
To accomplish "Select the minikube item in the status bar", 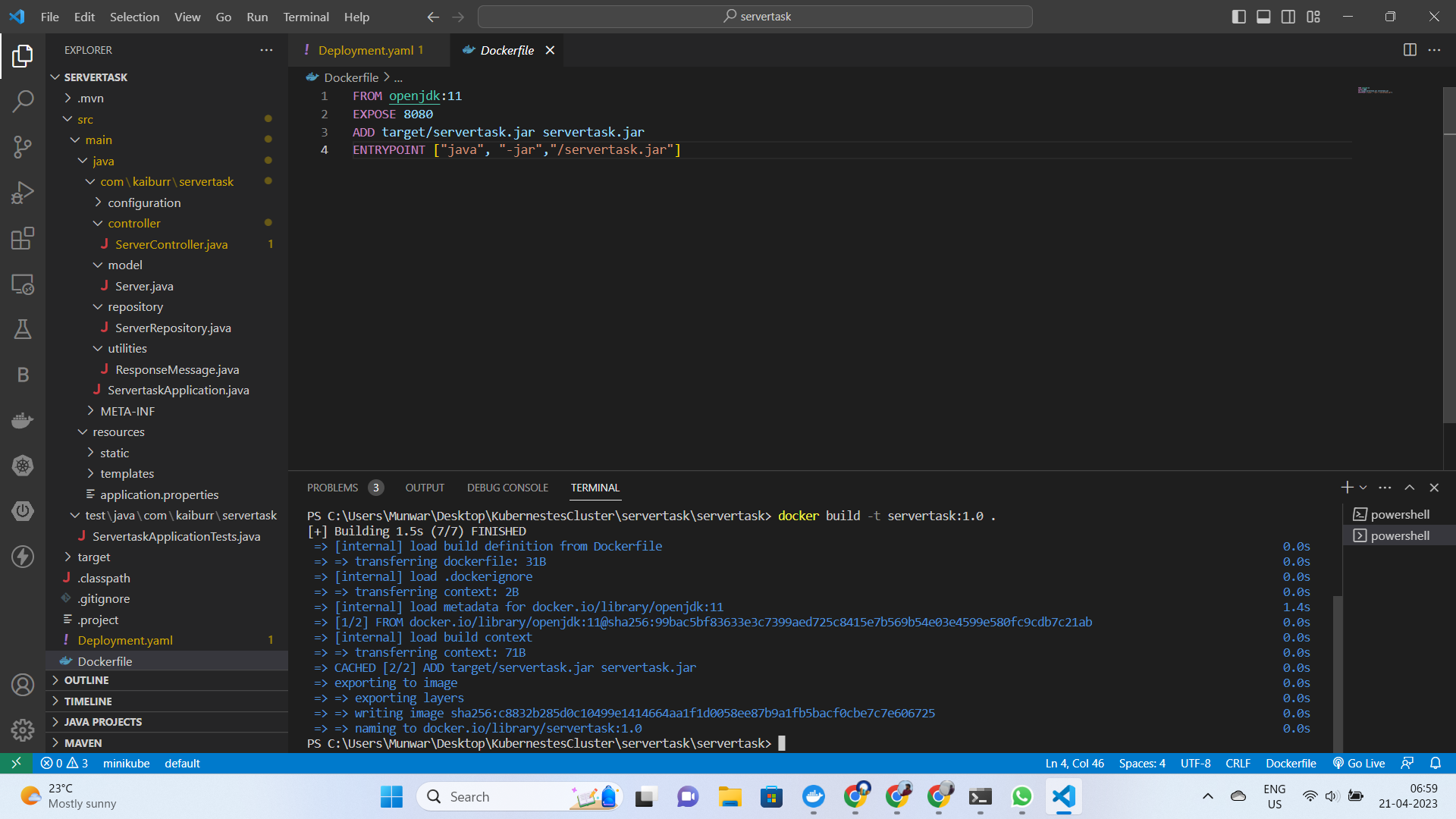I will click(126, 763).
